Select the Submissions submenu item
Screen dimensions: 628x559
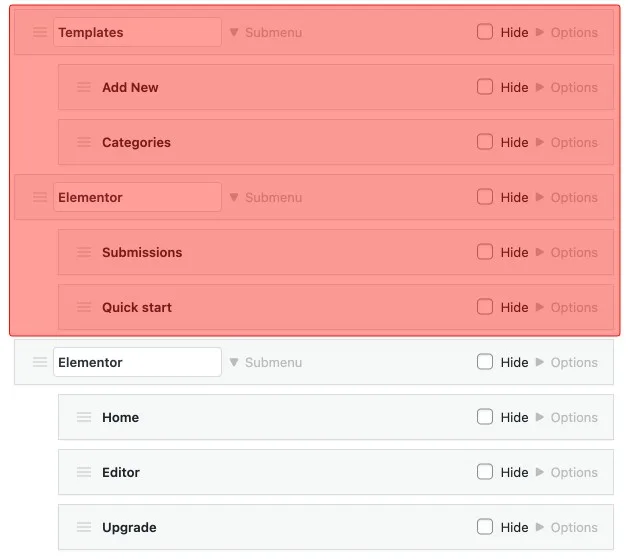pos(142,252)
